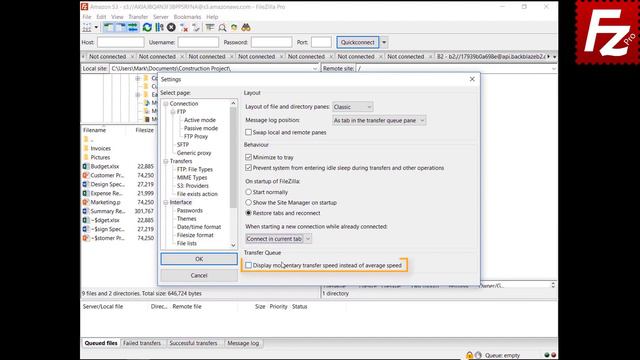Click the Disconnect from server icon

pyautogui.click(x=184, y=27)
